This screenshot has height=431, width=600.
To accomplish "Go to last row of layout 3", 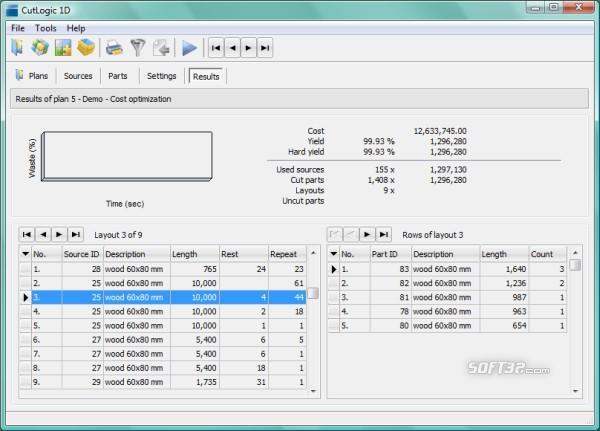I will (384, 234).
